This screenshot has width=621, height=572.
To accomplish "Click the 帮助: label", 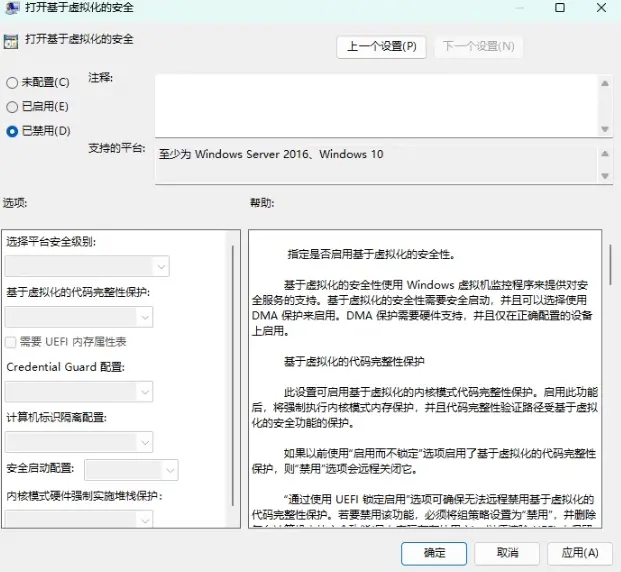I will coord(262,203).
